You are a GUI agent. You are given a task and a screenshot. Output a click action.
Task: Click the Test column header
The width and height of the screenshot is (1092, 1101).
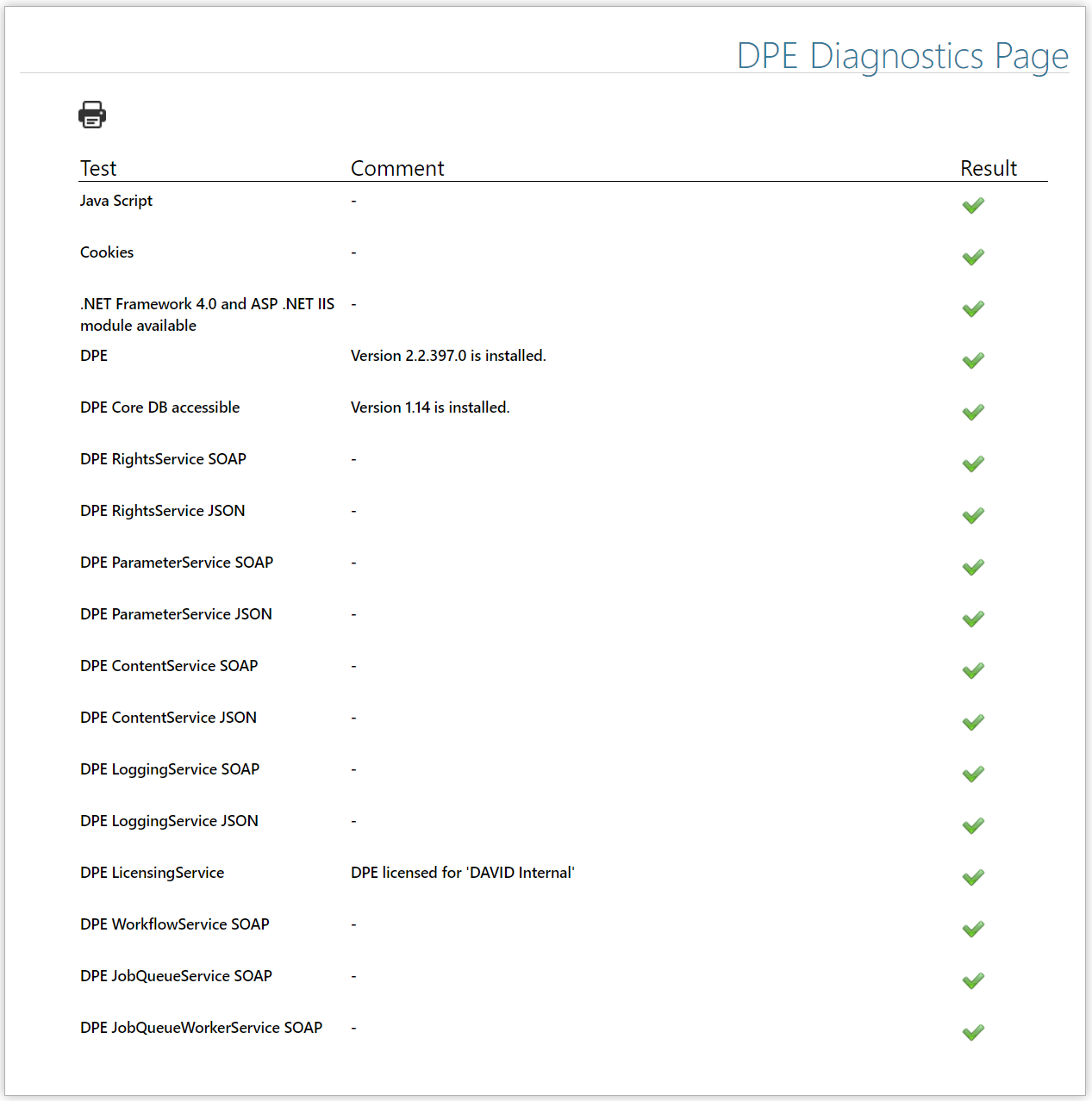(x=98, y=168)
